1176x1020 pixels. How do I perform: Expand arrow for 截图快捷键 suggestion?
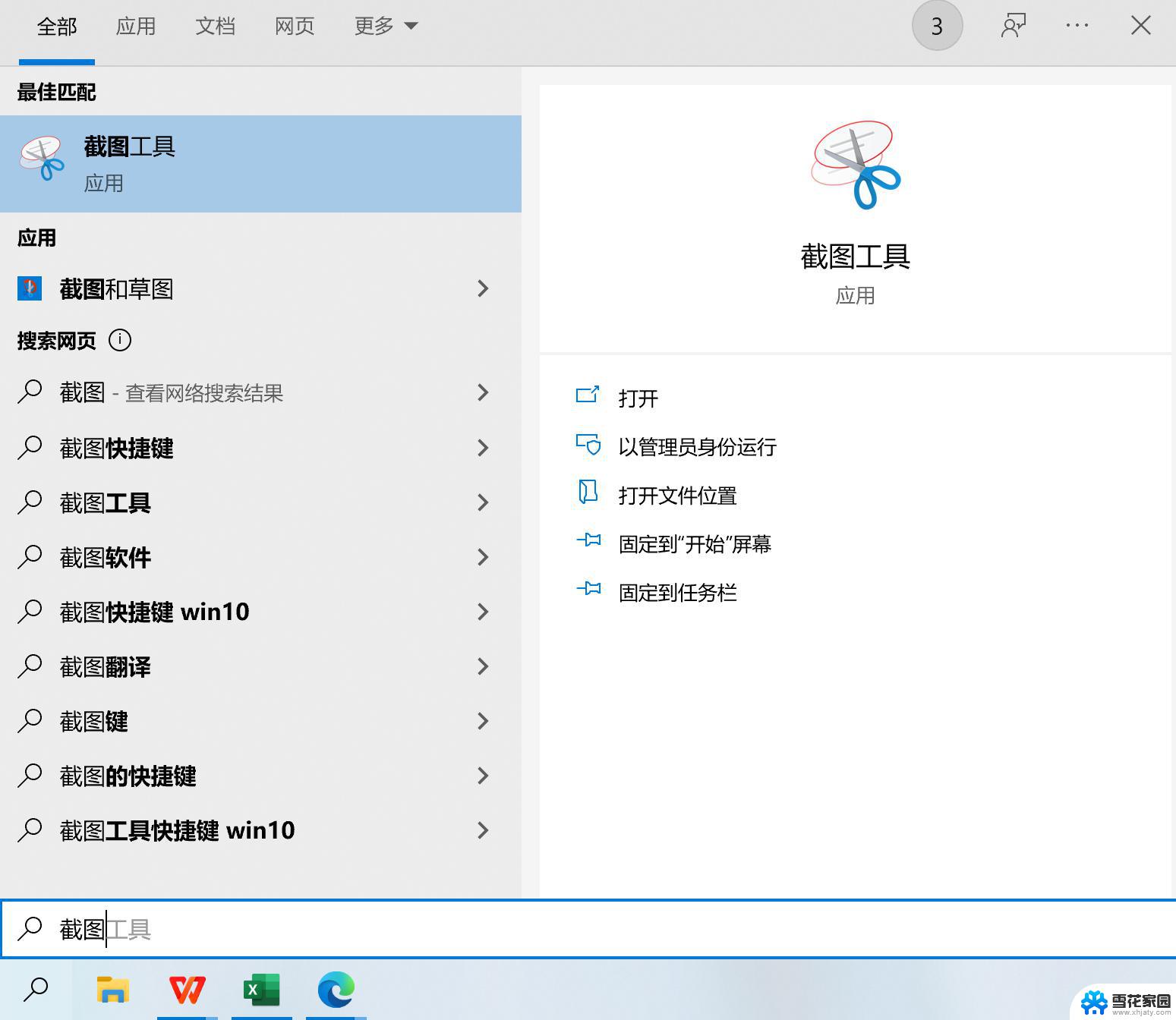click(x=483, y=448)
